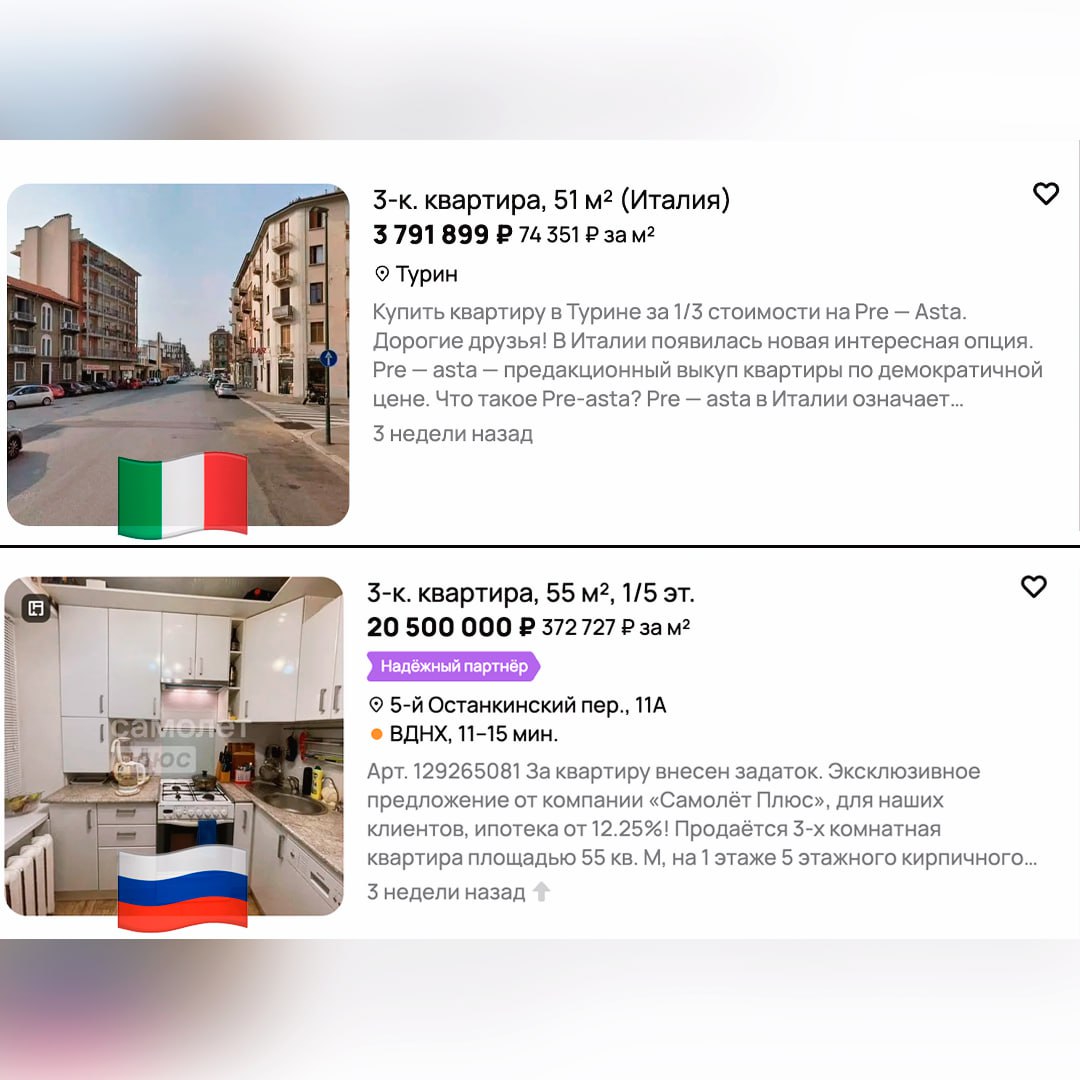Click the location pin next to Турин
Image resolution: width=1080 pixels, height=1080 pixels.
click(x=382, y=274)
